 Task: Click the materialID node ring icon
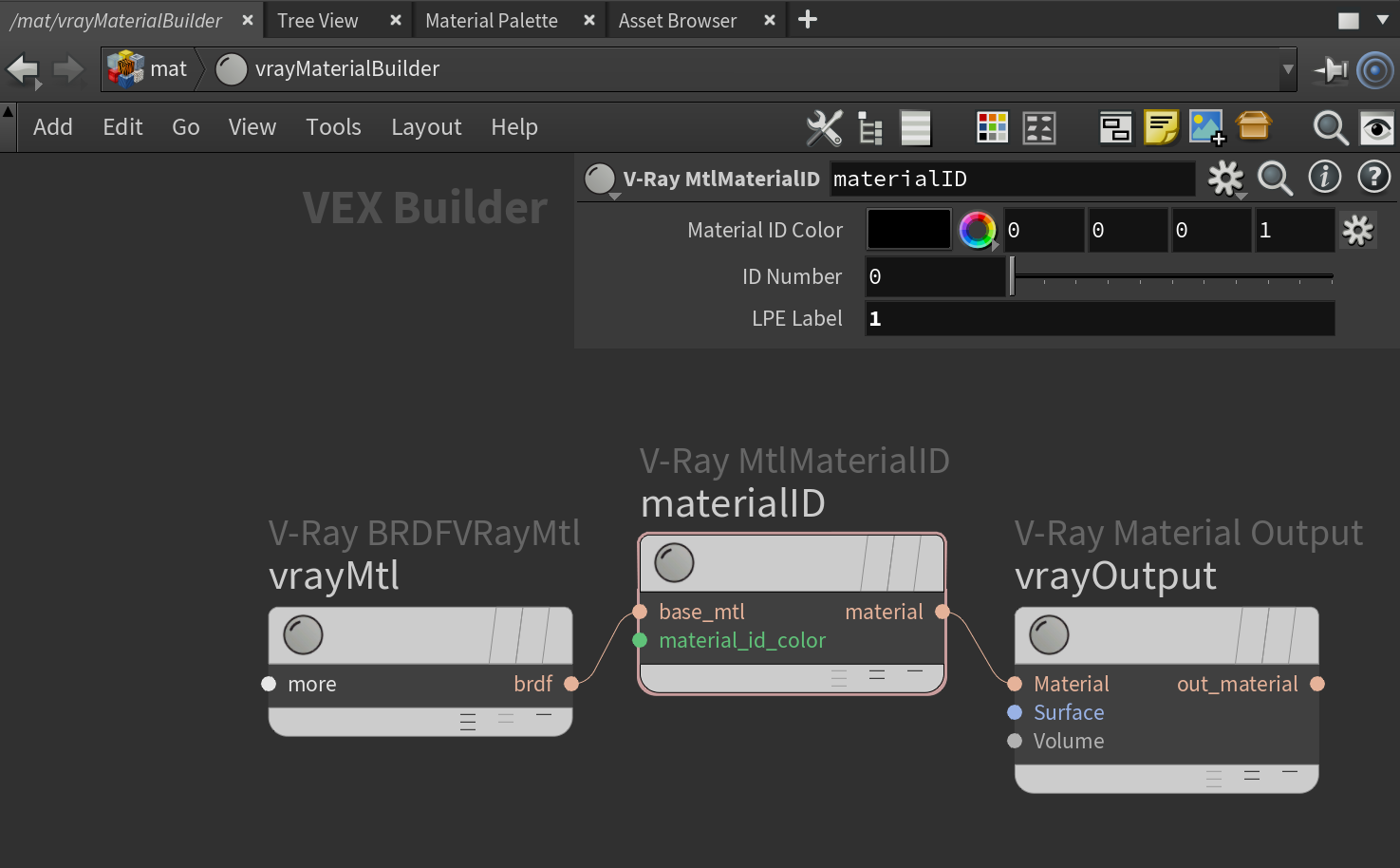675,562
